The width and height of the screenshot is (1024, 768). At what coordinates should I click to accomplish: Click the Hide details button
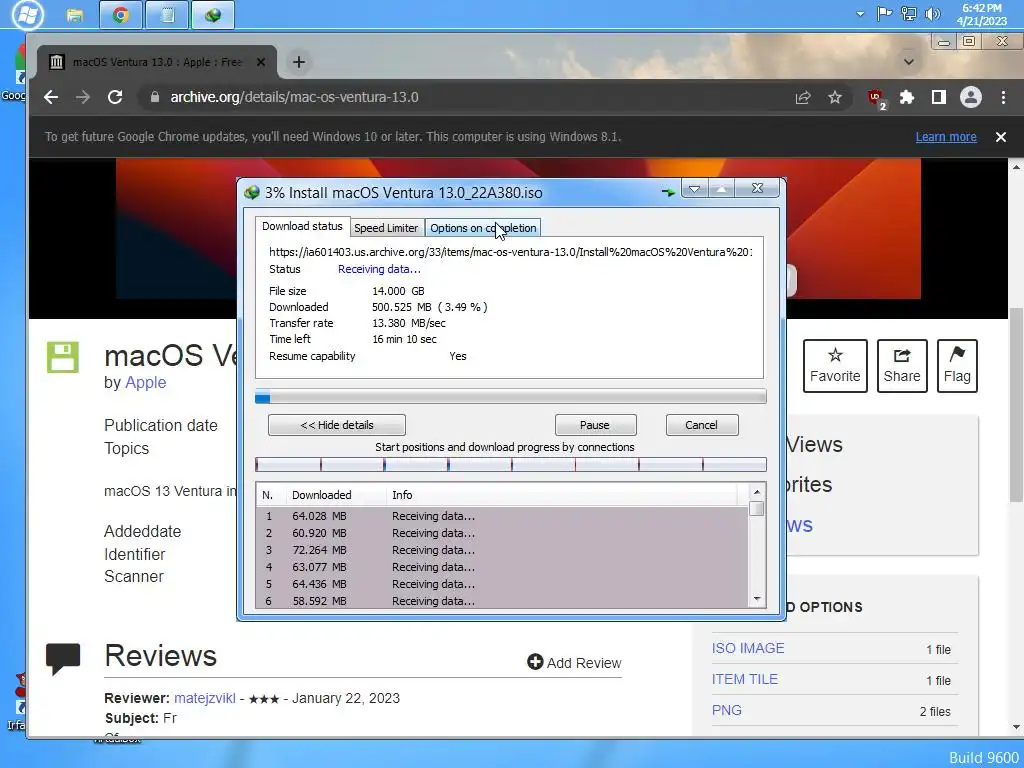point(337,425)
